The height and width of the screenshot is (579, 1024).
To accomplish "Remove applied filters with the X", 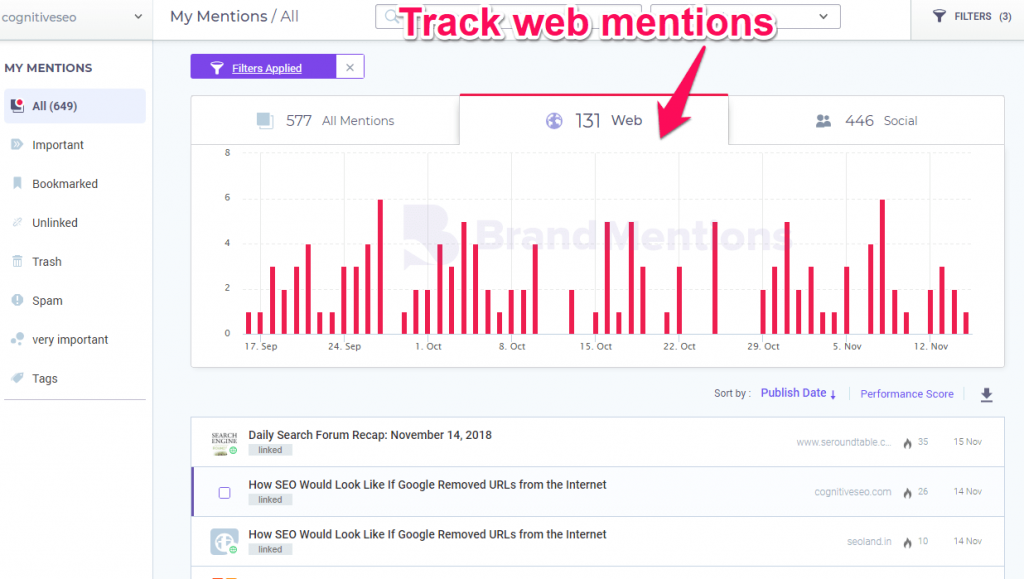I will (x=350, y=67).
